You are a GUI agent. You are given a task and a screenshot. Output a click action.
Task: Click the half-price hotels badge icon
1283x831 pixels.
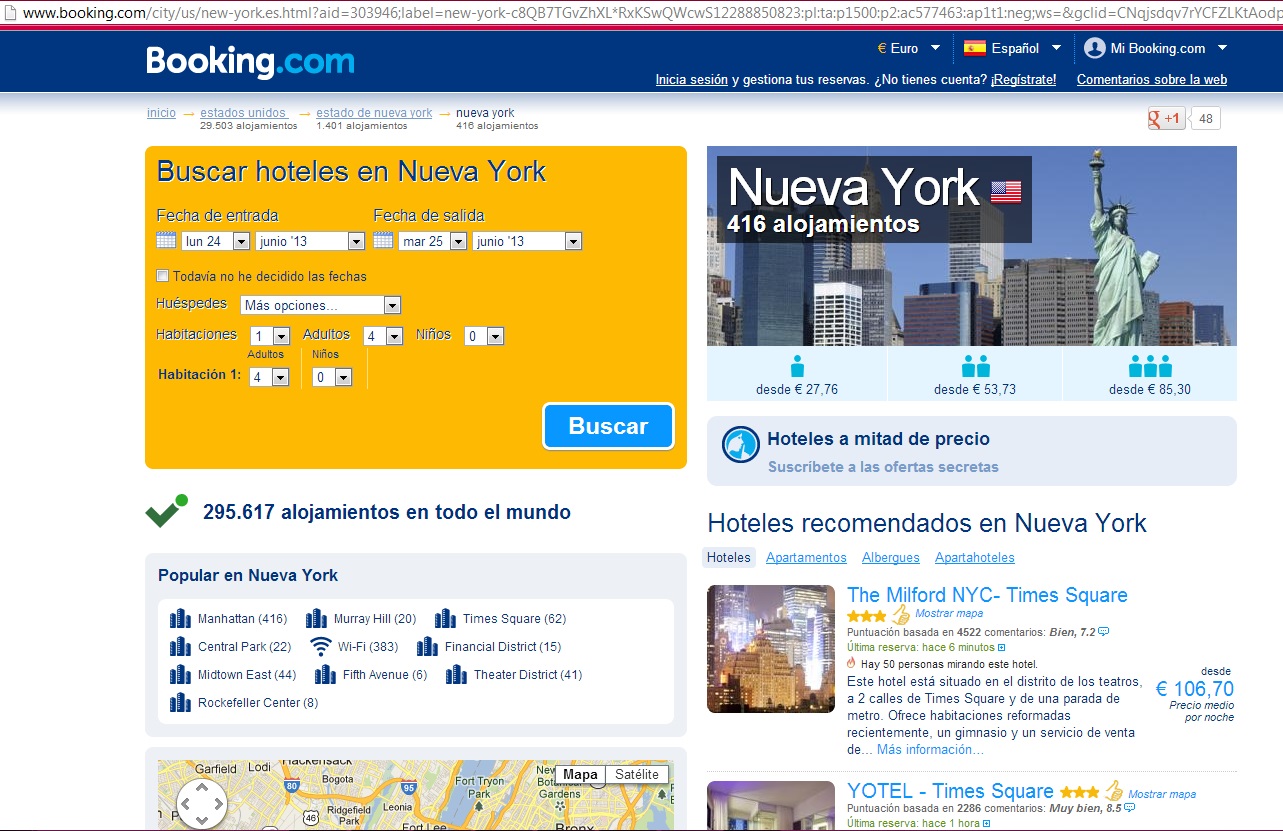[741, 444]
